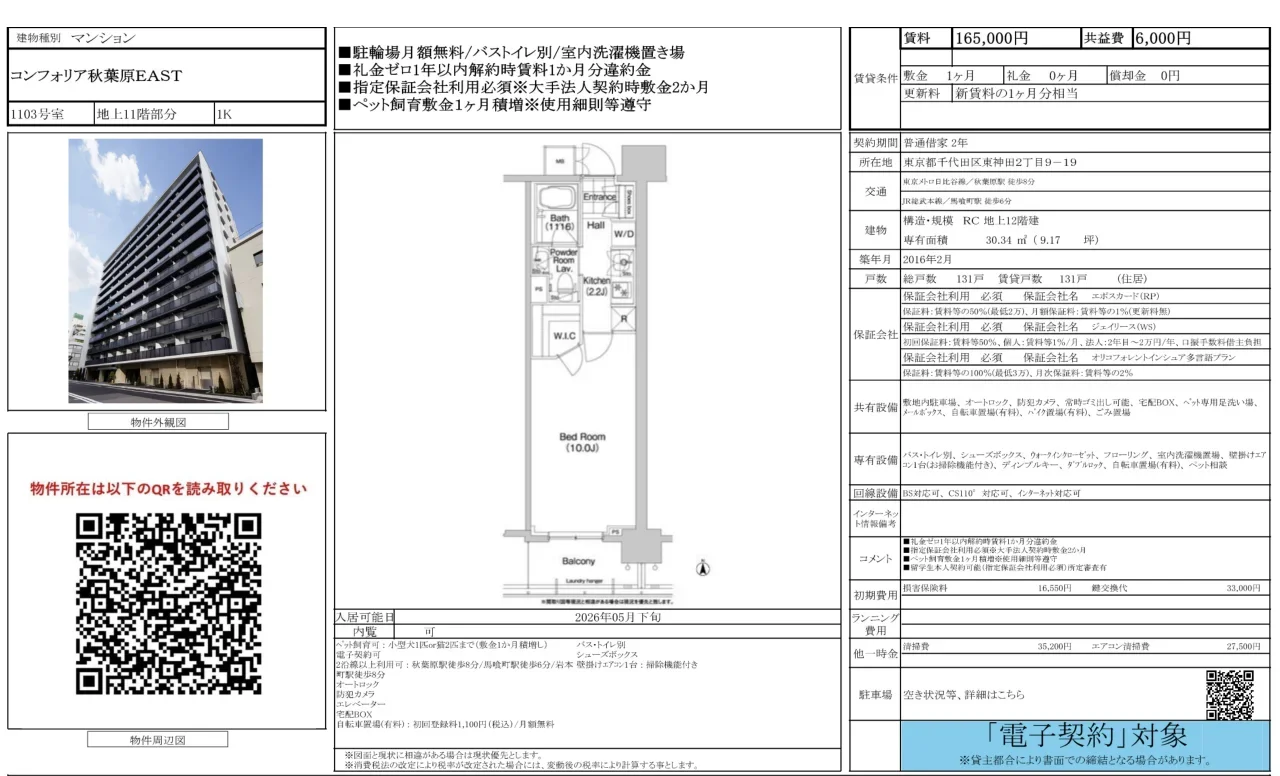Click the refrigerator space marked R
The width and height of the screenshot is (1280, 776).
click(624, 319)
